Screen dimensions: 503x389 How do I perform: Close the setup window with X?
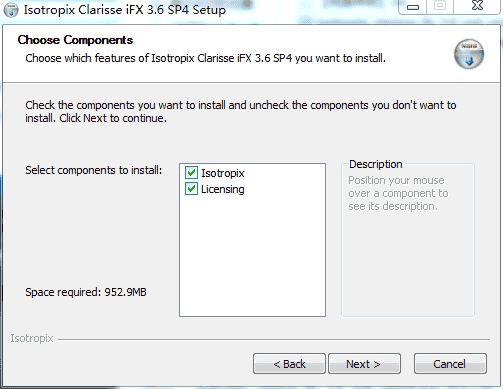[x=477, y=6]
